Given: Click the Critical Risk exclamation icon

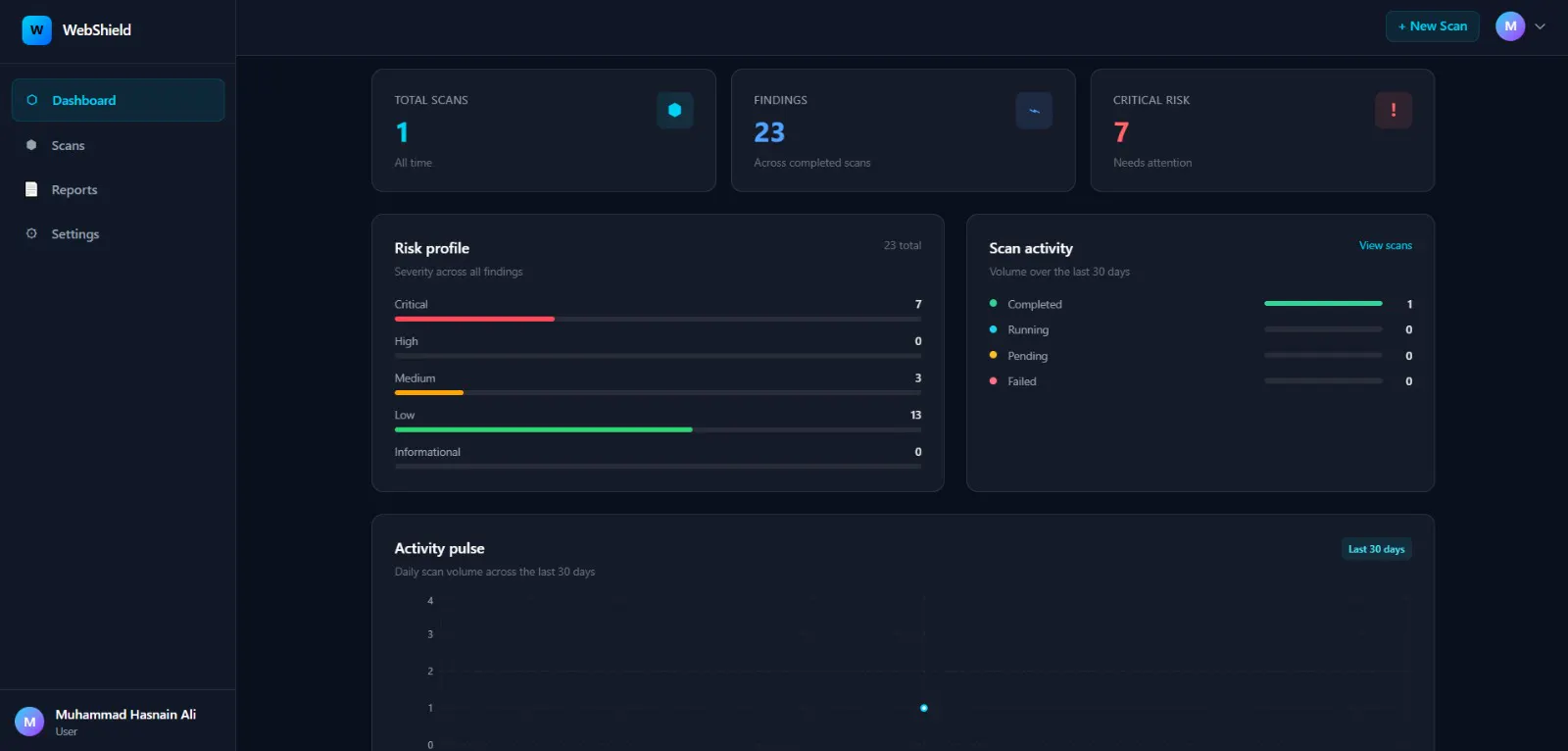Looking at the screenshot, I should [x=1394, y=110].
